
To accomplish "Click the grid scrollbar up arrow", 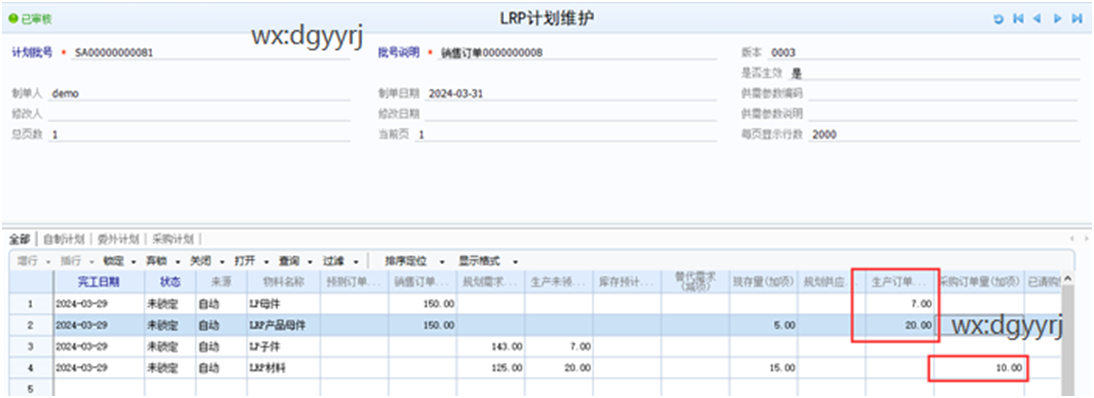I will coord(1066,279).
